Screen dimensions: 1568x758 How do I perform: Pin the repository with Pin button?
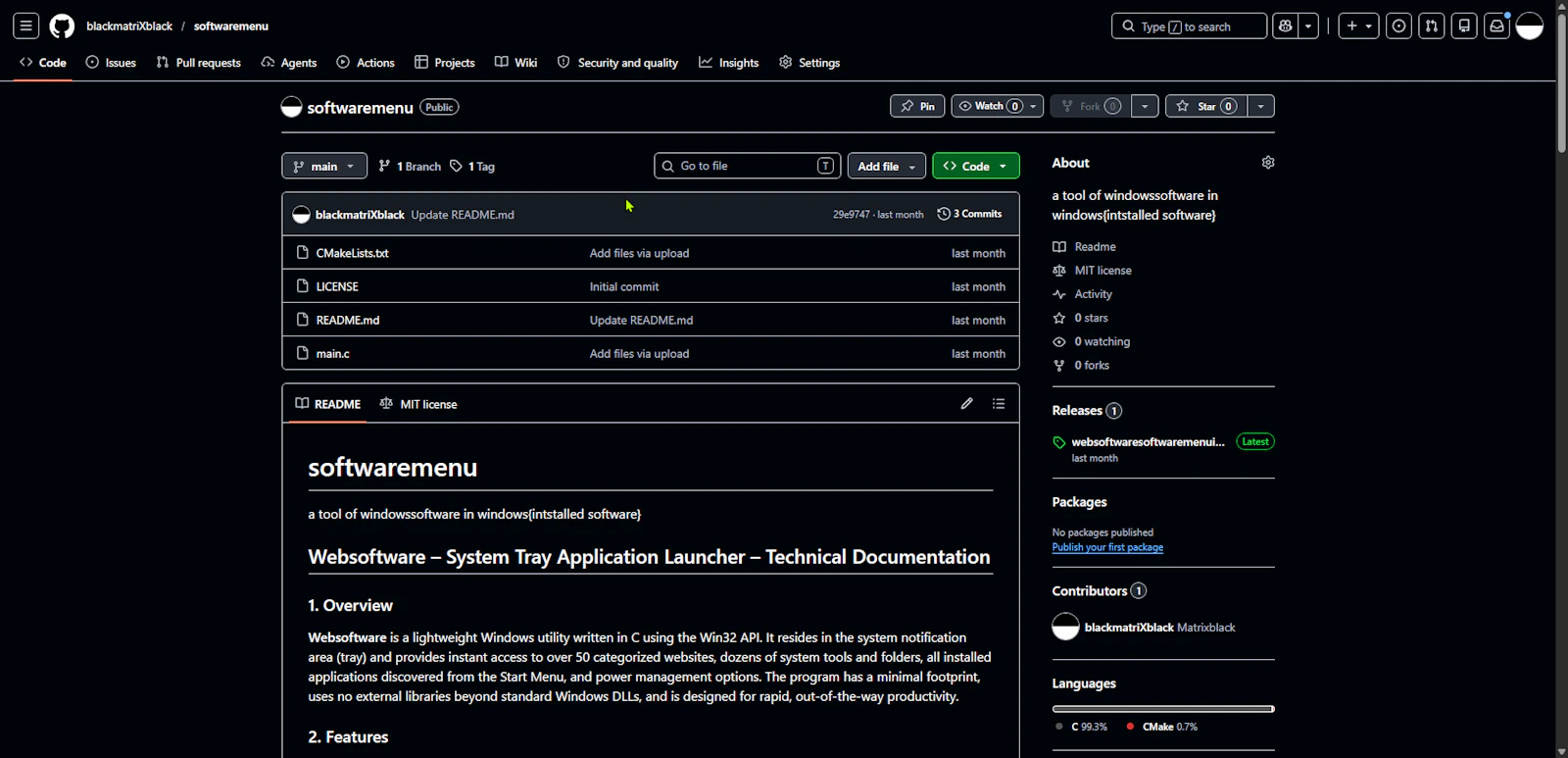click(x=917, y=106)
